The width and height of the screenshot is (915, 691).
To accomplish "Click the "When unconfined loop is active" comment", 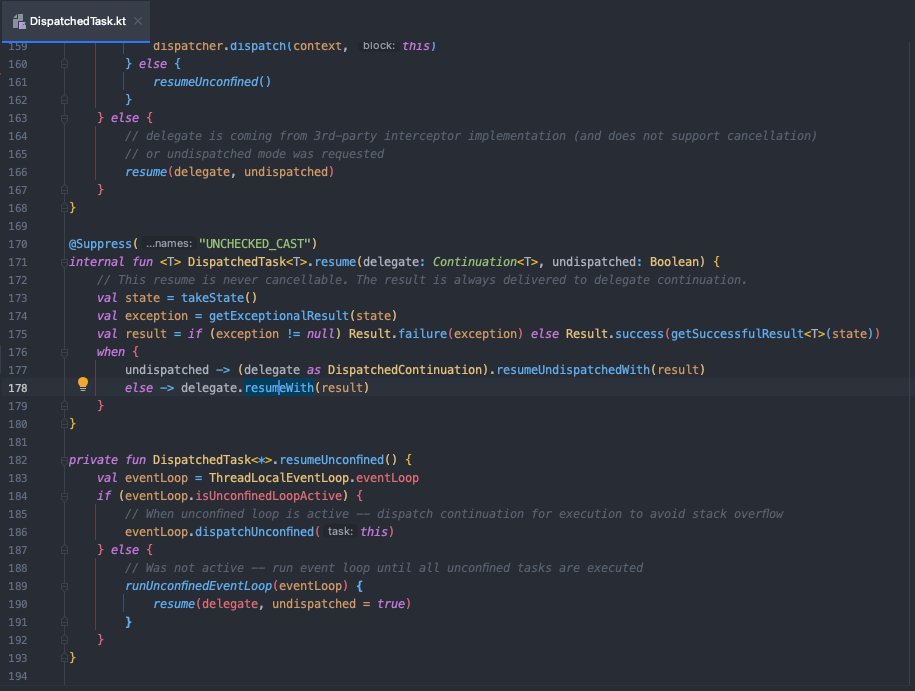I will 454,514.
